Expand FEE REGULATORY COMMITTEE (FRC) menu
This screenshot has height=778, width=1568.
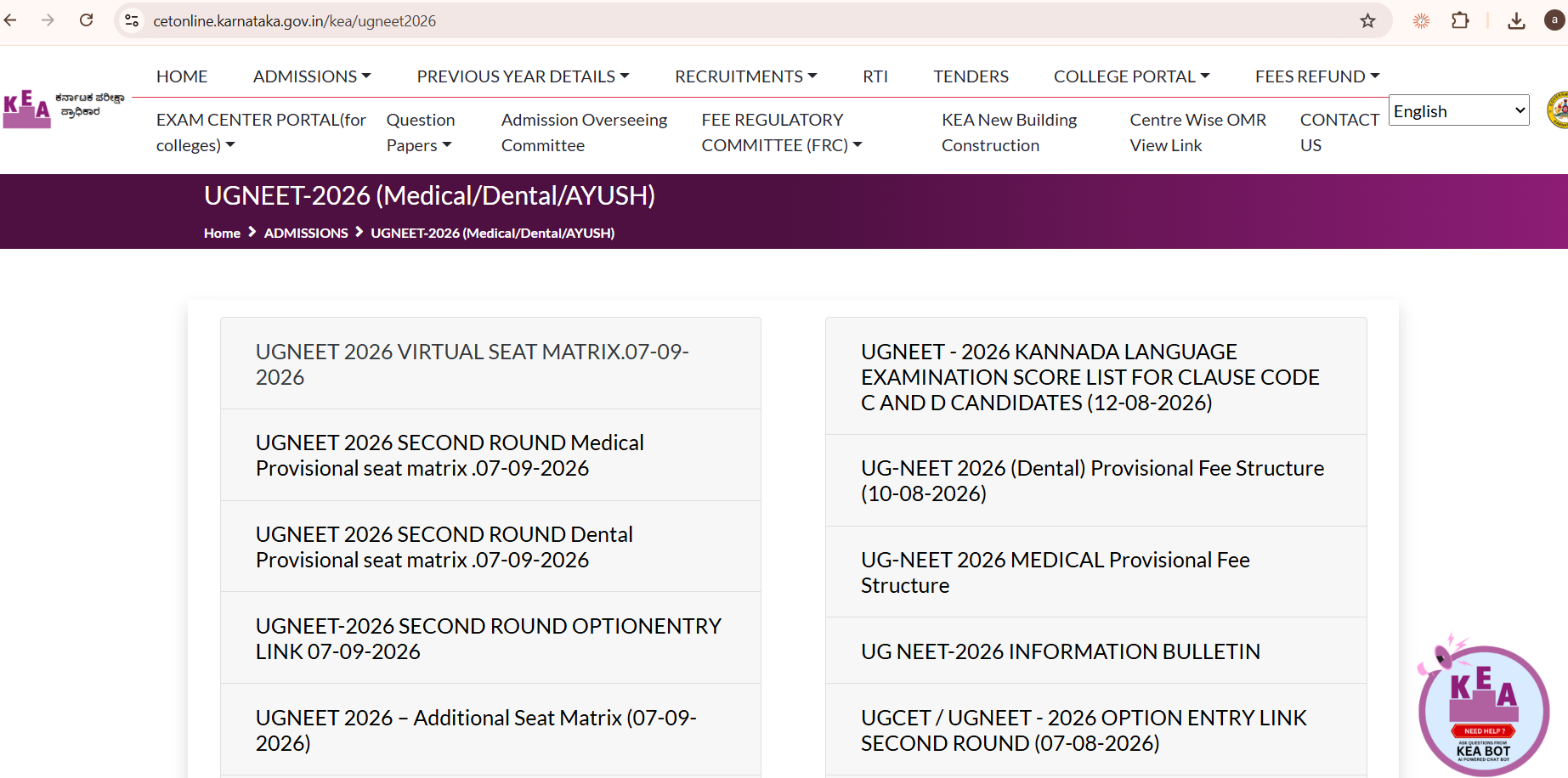782,132
